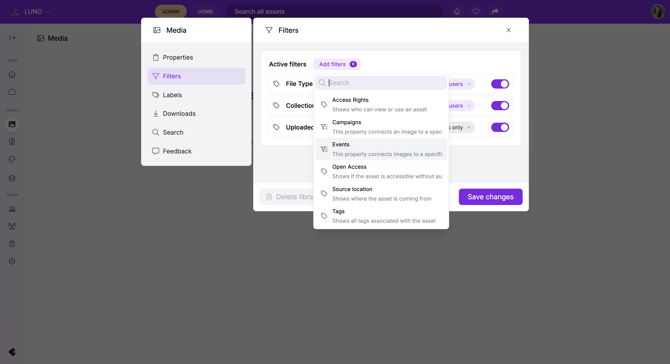
Task: Open the File Type users dropdown
Action: coord(461,84)
